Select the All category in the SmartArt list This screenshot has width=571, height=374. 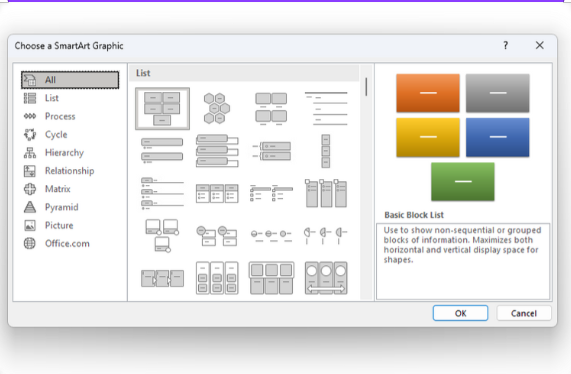pos(70,80)
